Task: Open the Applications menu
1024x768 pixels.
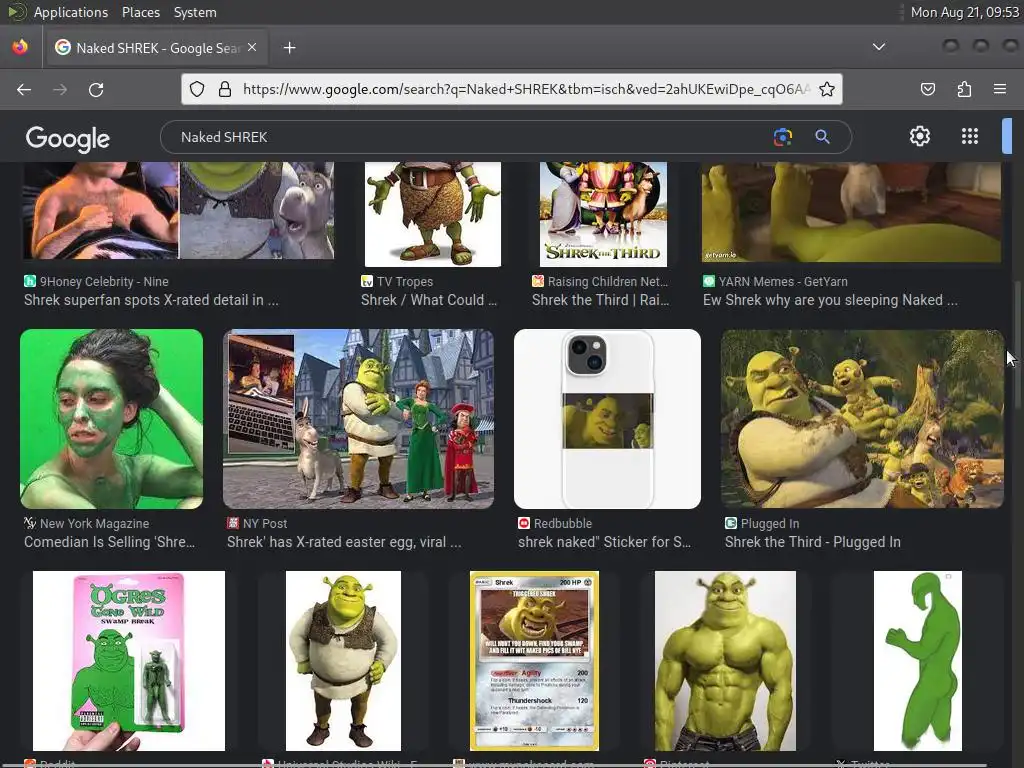Action: click(x=71, y=12)
